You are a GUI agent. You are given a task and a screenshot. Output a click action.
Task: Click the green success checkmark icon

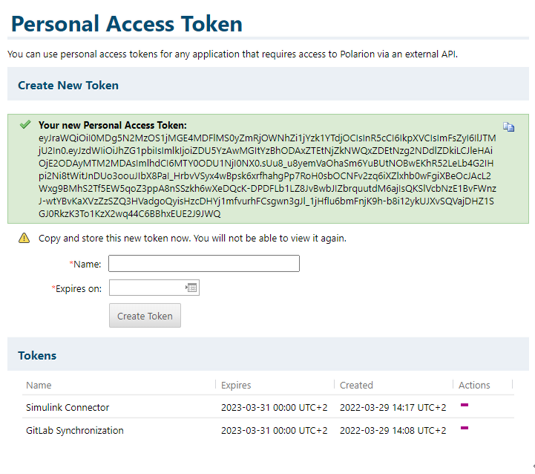point(25,125)
